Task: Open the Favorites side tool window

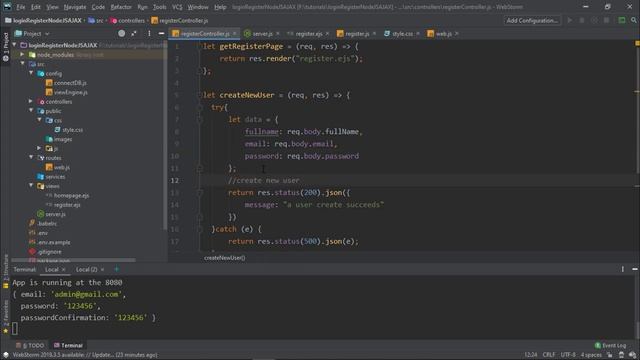Action: (6, 316)
